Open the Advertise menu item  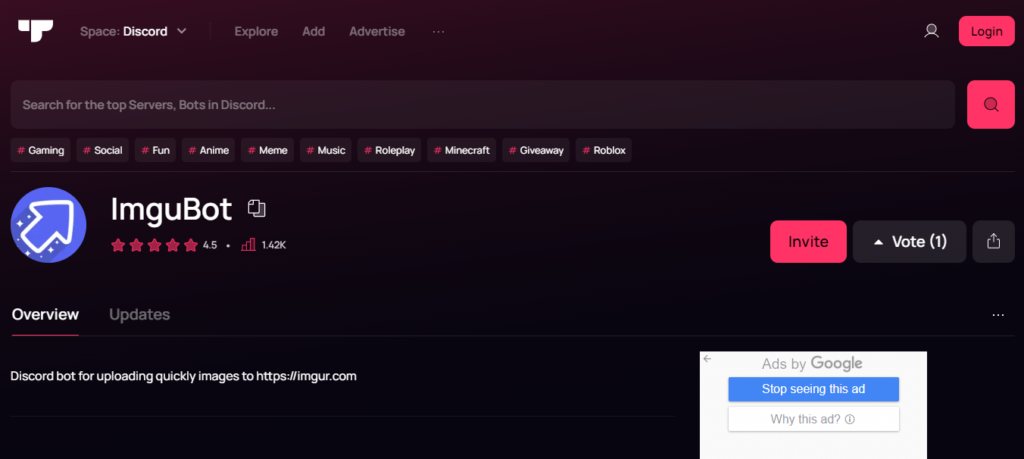[x=377, y=31]
